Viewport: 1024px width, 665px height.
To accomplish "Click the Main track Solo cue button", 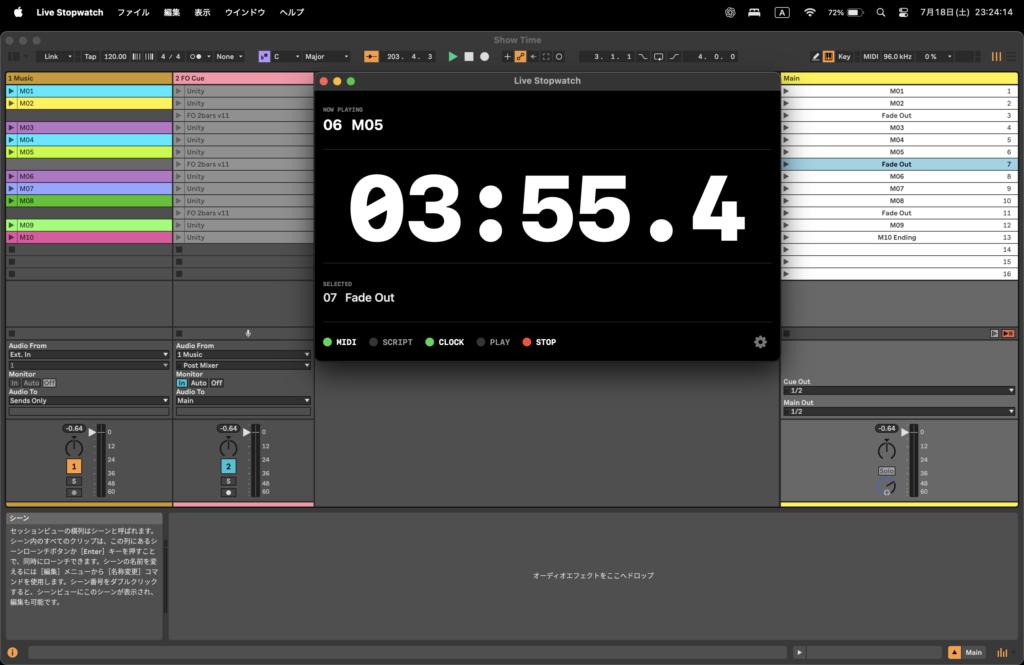I will pyautogui.click(x=886, y=471).
